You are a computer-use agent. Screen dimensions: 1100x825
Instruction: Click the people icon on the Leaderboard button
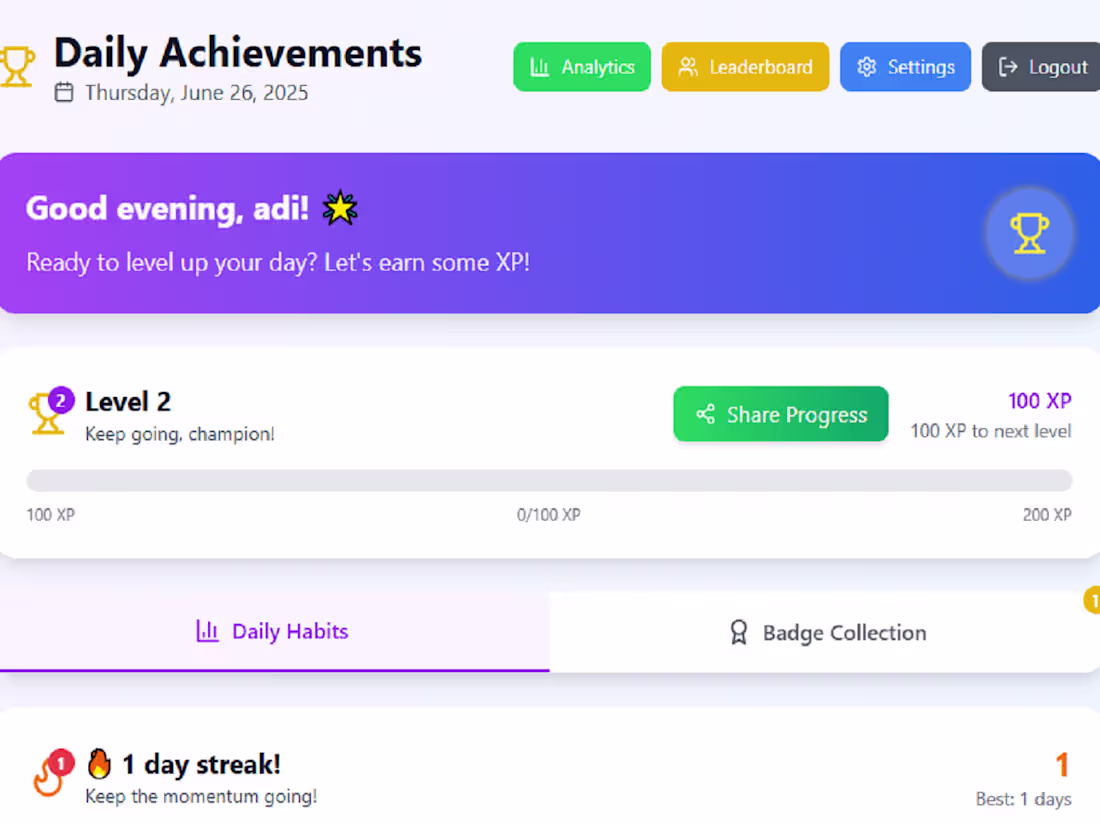686,67
